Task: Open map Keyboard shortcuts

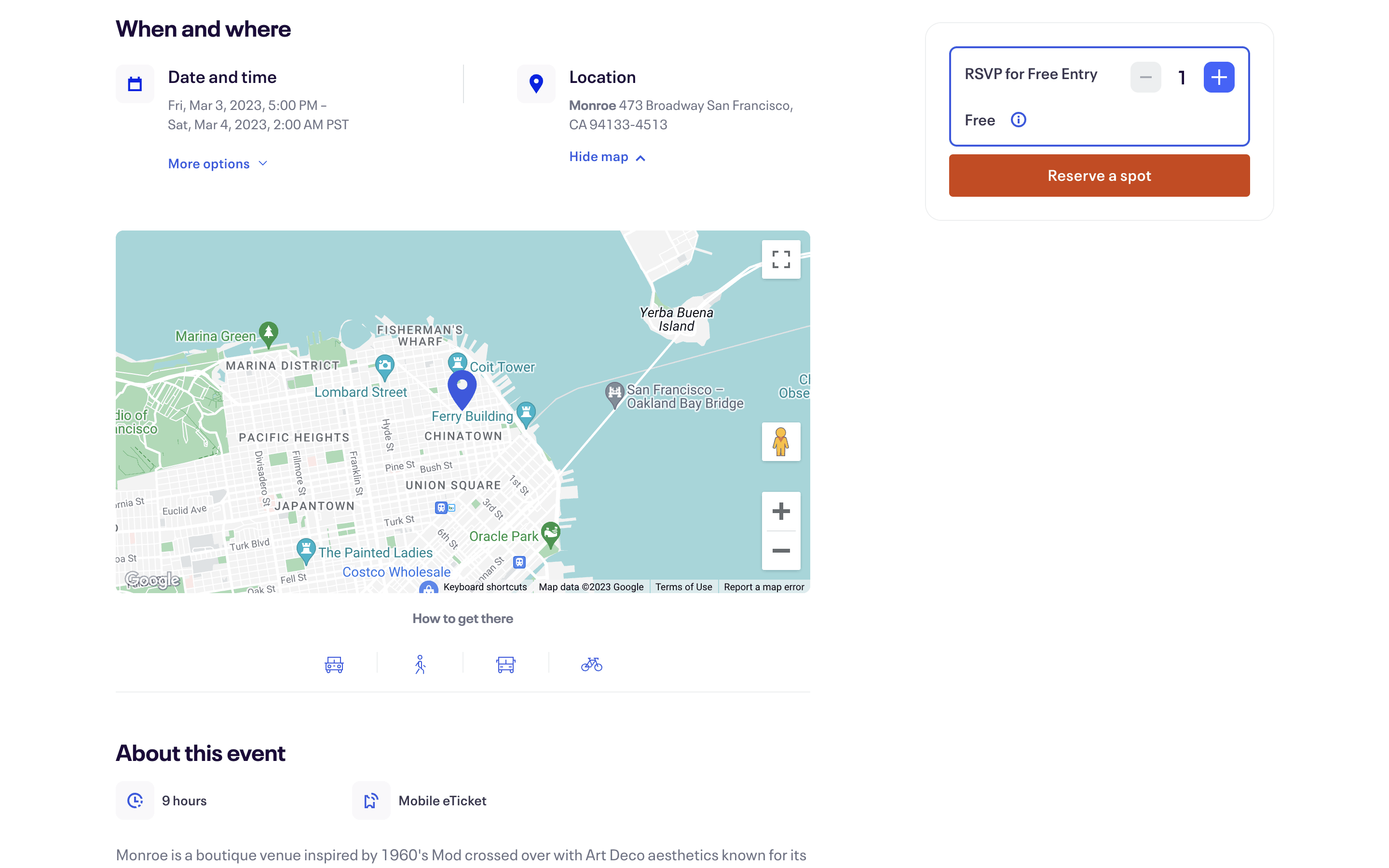Action: click(x=485, y=587)
